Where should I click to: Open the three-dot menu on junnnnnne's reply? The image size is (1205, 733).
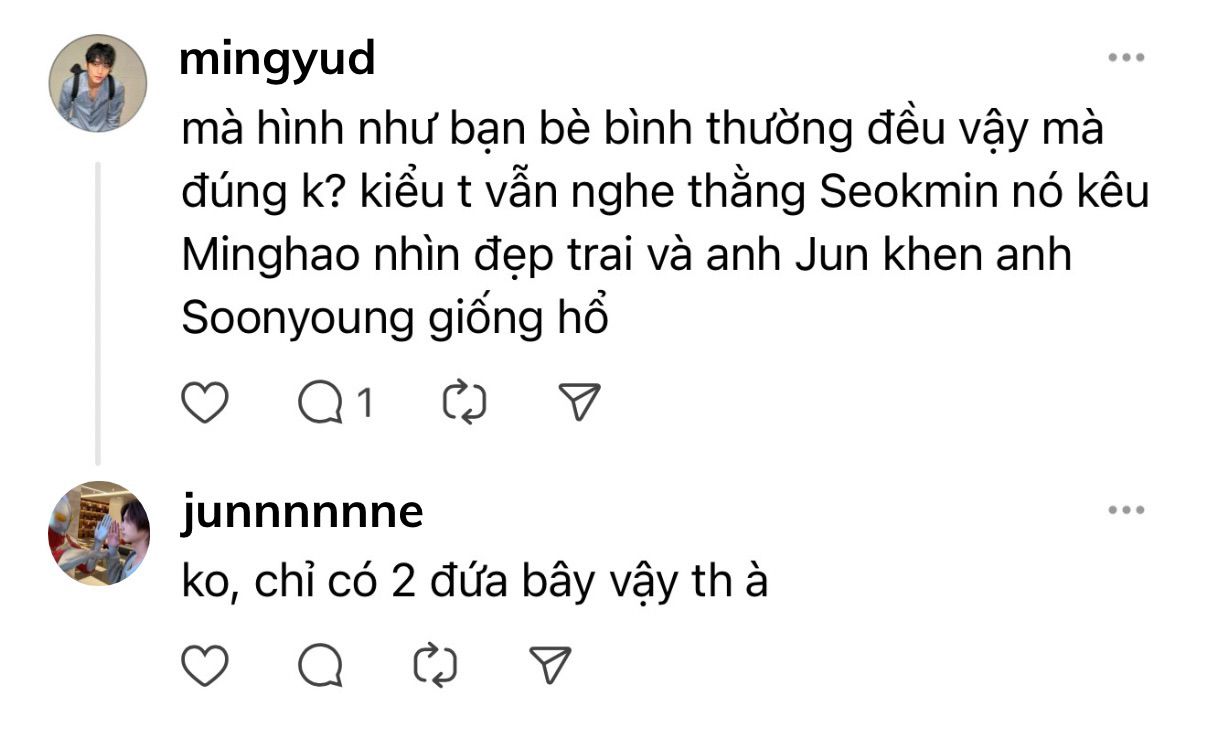click(x=1126, y=510)
